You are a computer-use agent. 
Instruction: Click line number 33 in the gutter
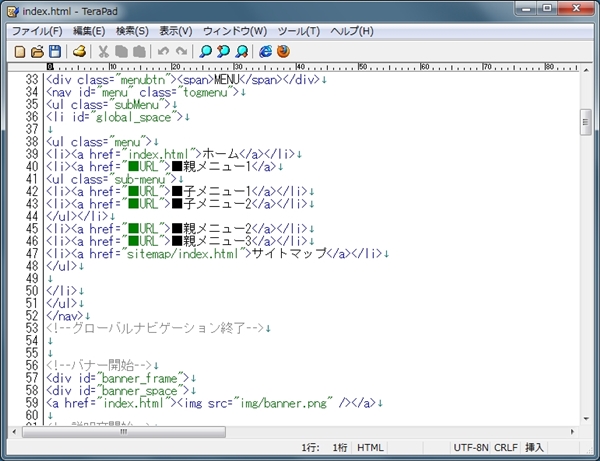point(32,80)
